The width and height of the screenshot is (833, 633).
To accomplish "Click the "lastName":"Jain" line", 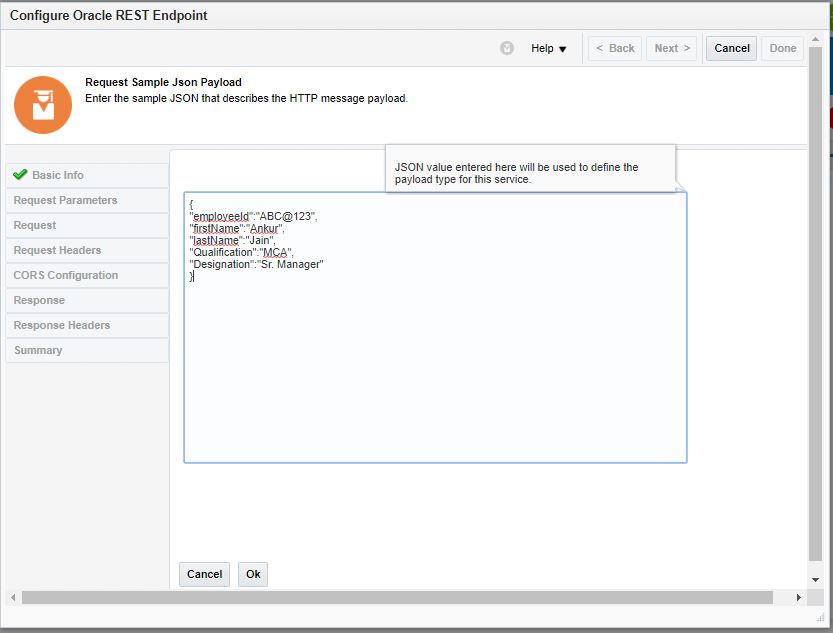I will click(232, 241).
